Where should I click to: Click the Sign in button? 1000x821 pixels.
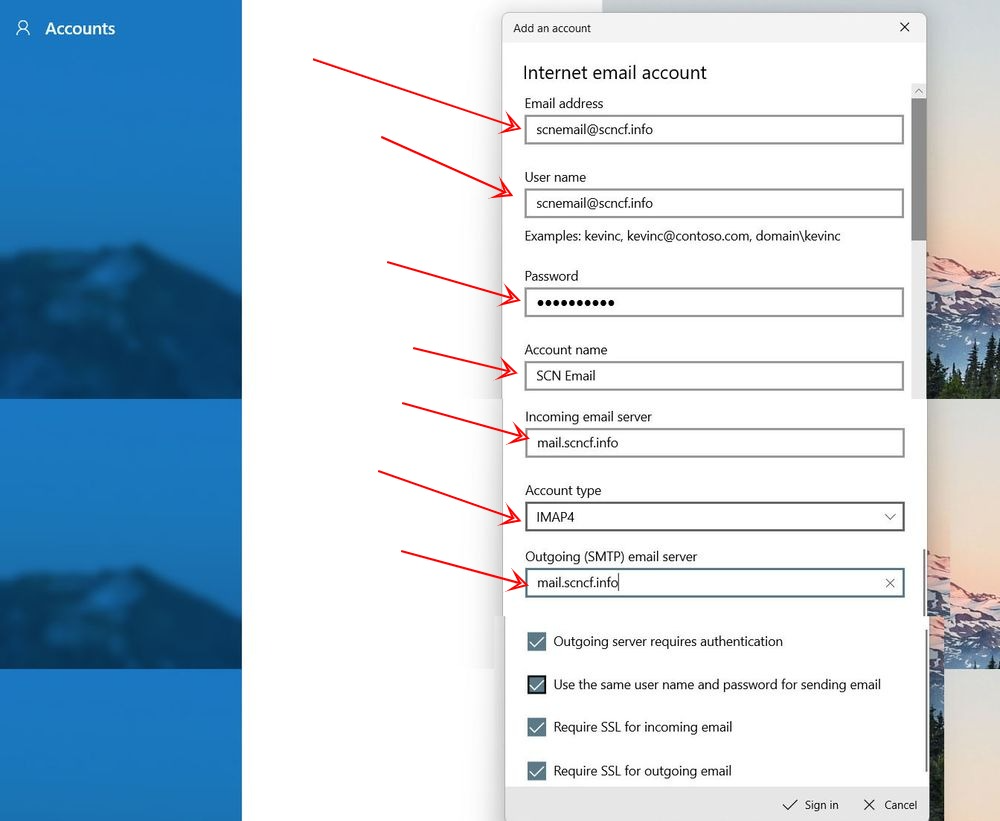click(811, 805)
